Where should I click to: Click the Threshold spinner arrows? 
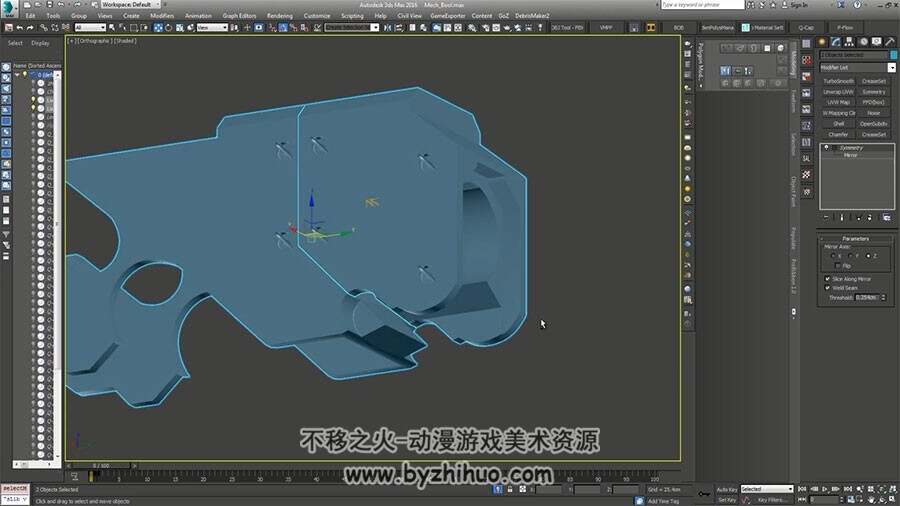[883, 298]
